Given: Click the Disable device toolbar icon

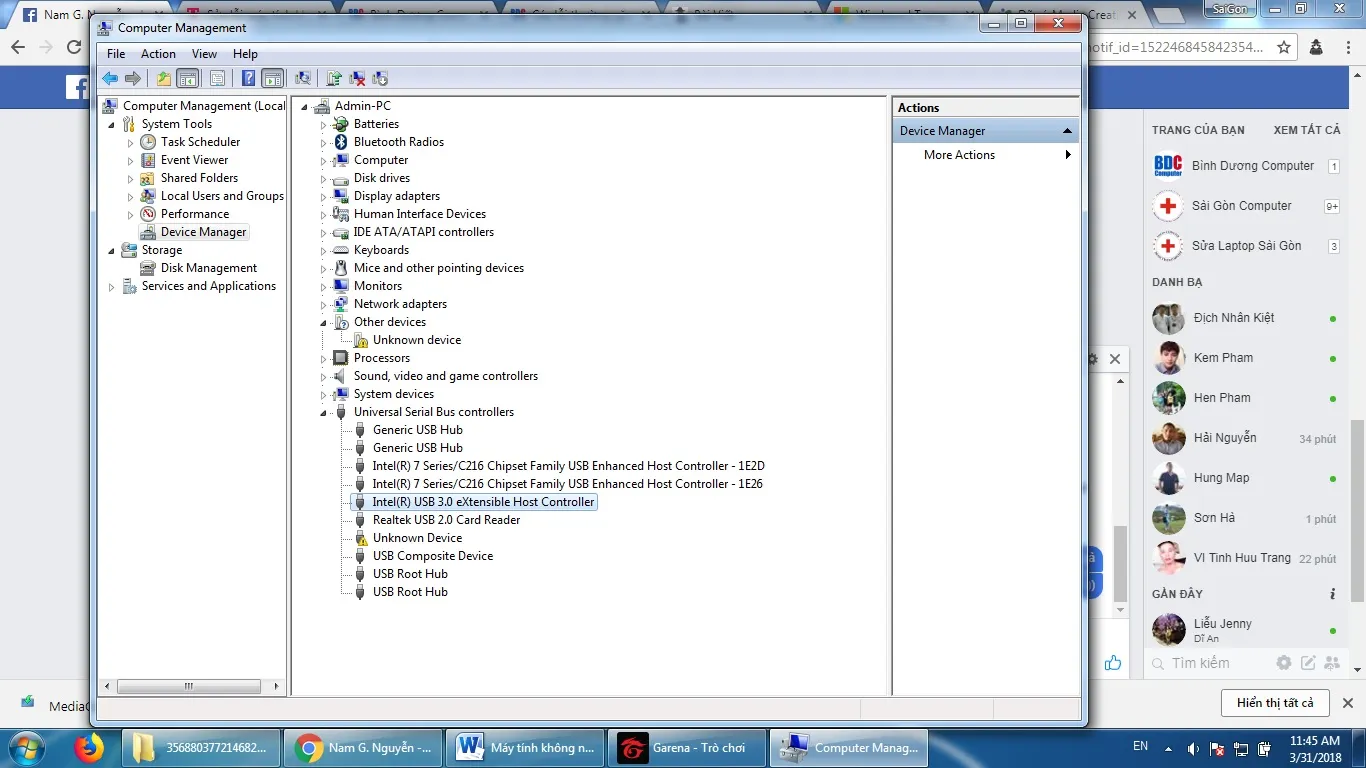Looking at the screenshot, I should (x=380, y=78).
